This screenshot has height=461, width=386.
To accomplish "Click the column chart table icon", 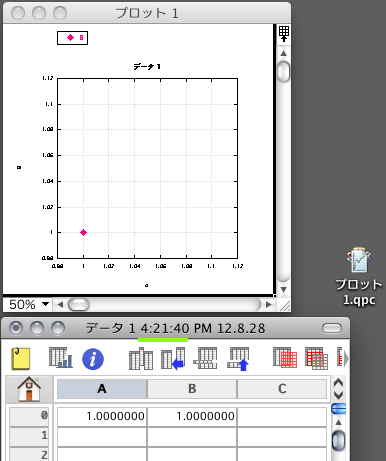I will (61, 358).
